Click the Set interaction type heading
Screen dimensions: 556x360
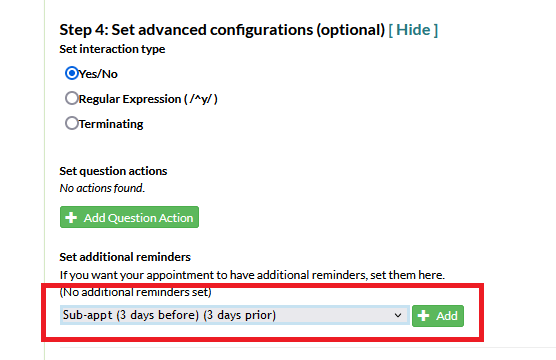click(x=112, y=49)
